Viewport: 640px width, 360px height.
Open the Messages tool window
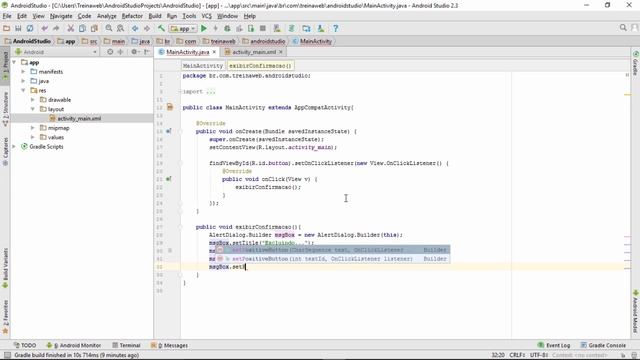(x=170, y=345)
